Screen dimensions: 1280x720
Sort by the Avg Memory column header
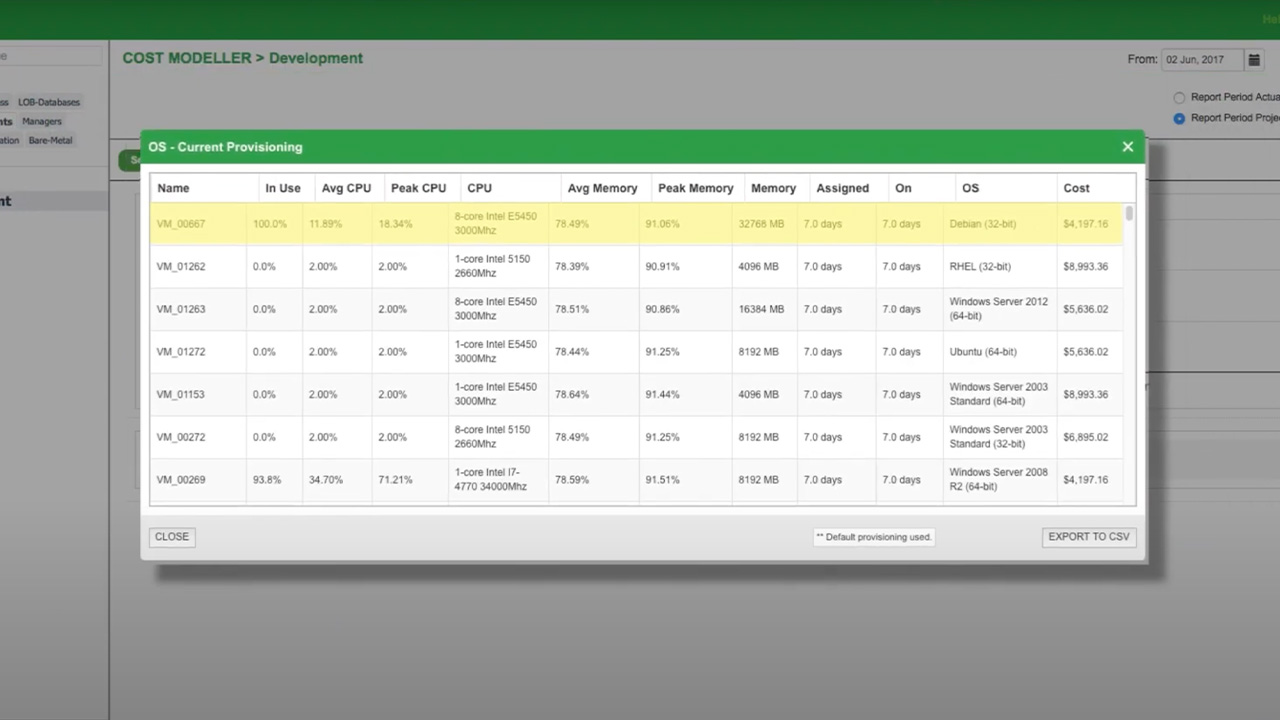point(602,188)
